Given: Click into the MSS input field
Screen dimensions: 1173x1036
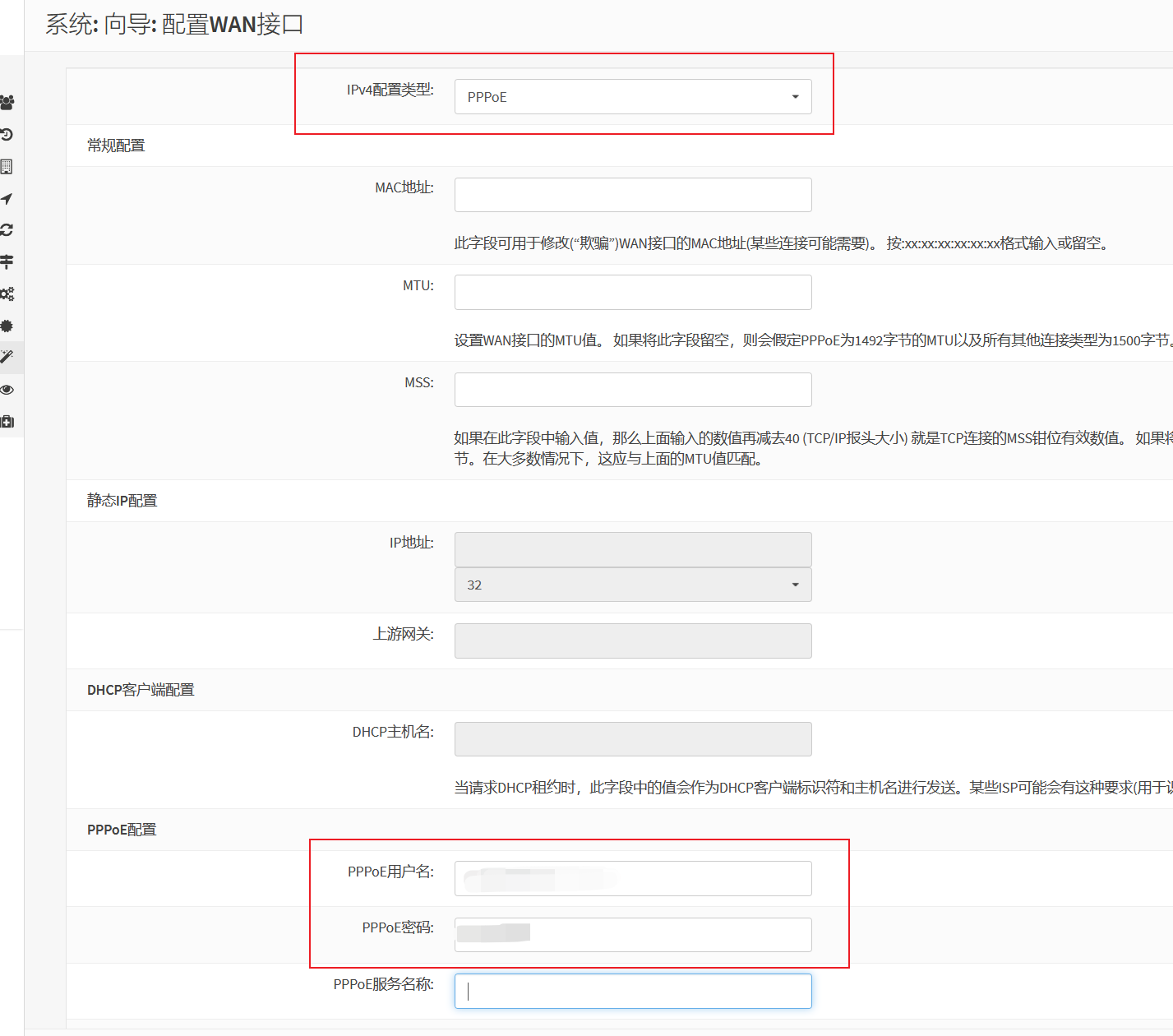Looking at the screenshot, I should [x=633, y=390].
